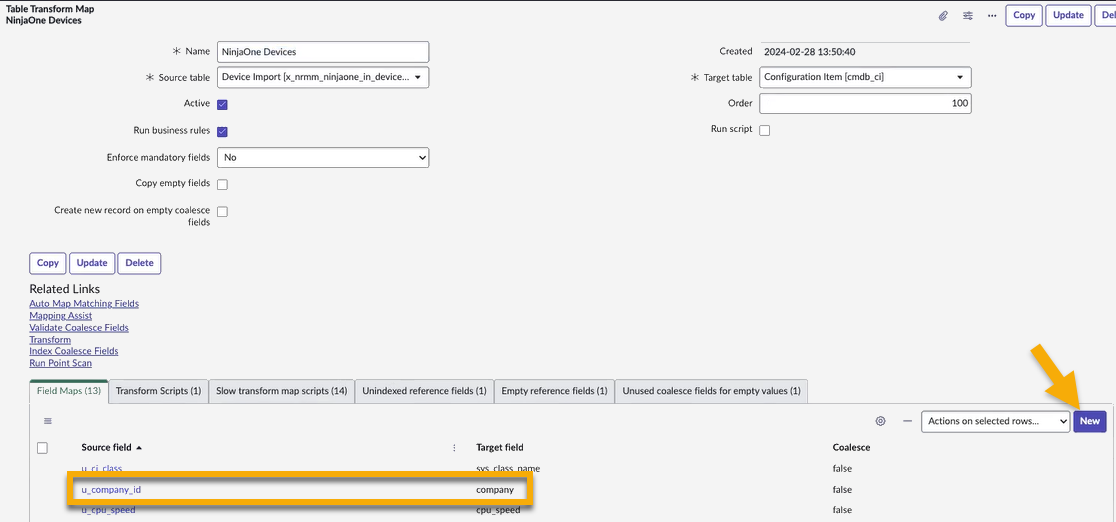Open the personalize form settings icon
Viewport: 1116px width, 522px height.
pos(968,16)
